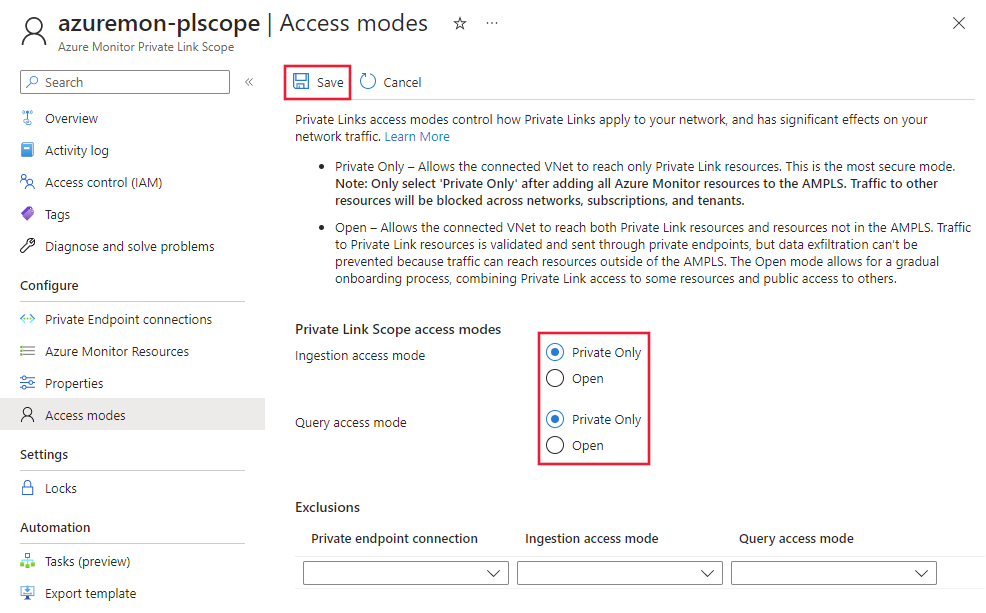Expand the Ingestion access mode exclusion dropdown
This screenshot has width=986, height=613.
619,572
